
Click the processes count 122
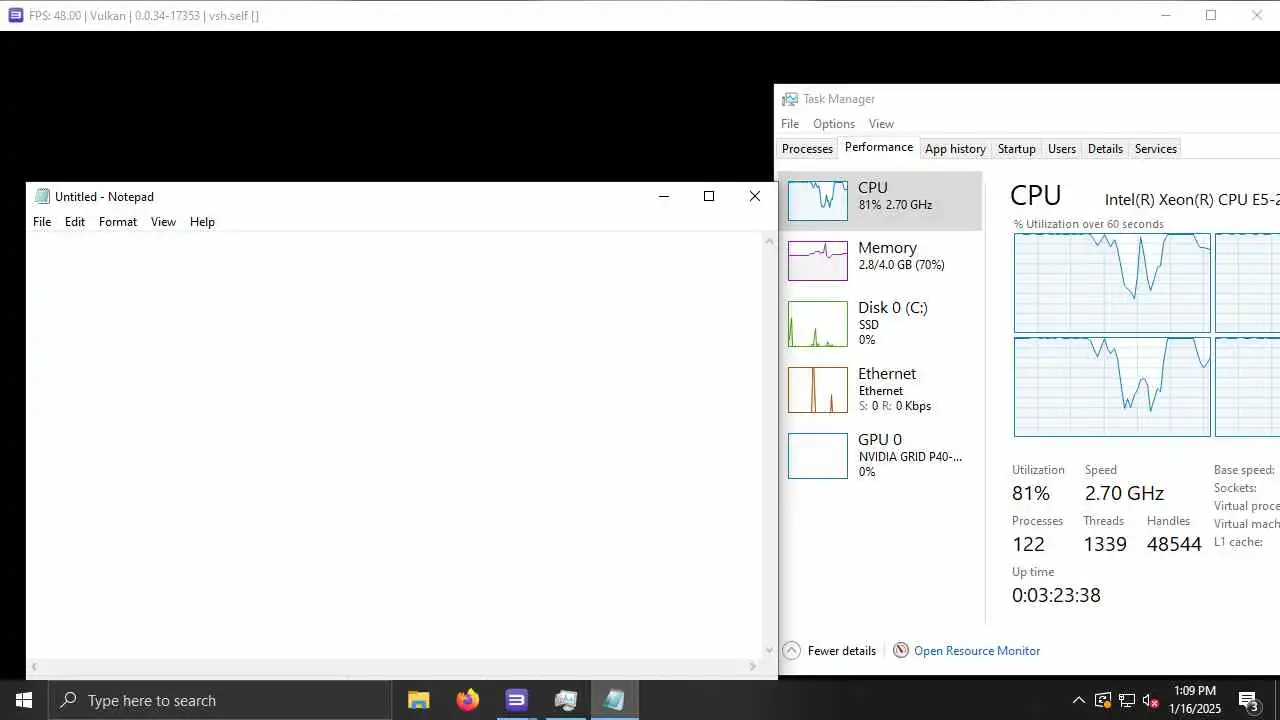coord(1028,544)
